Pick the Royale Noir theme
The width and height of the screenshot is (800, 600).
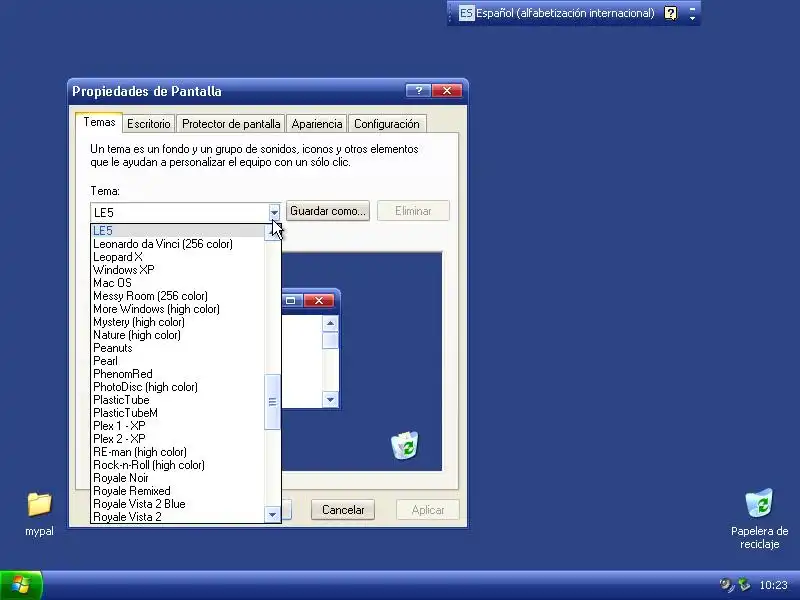[178, 478]
